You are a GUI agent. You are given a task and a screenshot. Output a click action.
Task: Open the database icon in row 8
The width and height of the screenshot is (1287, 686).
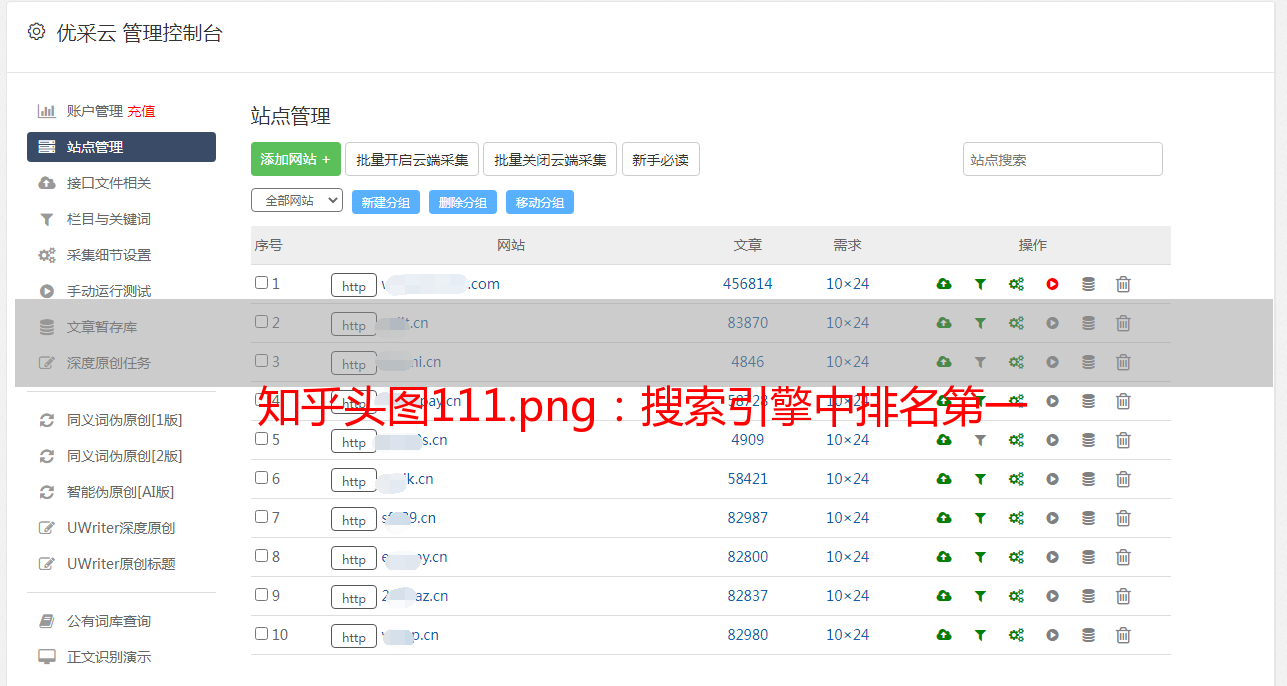tap(1088, 557)
